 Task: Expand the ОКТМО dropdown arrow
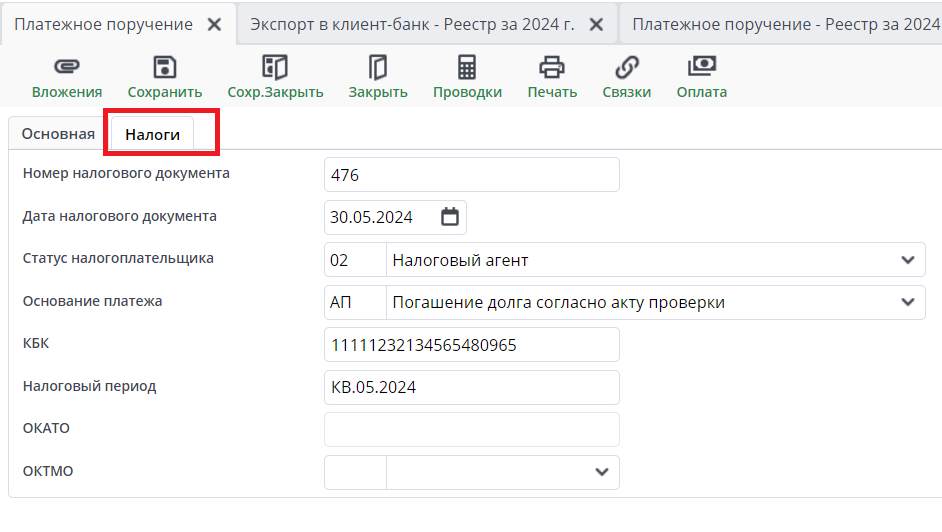(x=601, y=472)
